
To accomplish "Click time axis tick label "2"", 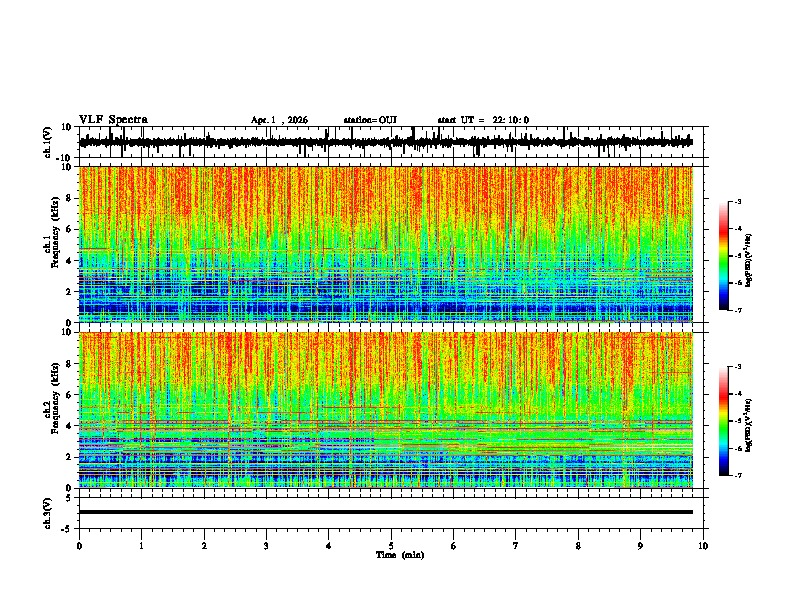I will pyautogui.click(x=204, y=546).
